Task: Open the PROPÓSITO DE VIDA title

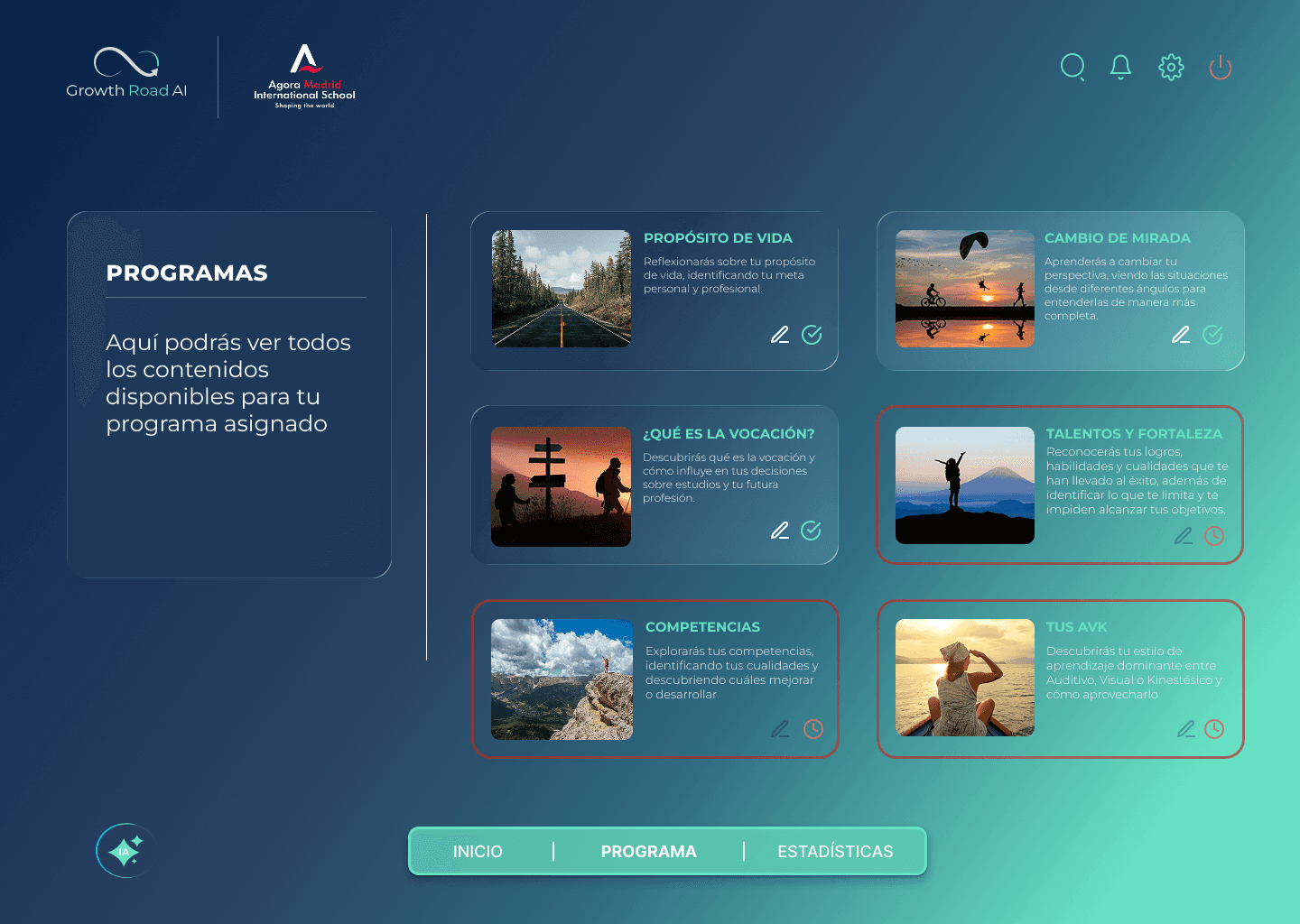Action: (718, 238)
